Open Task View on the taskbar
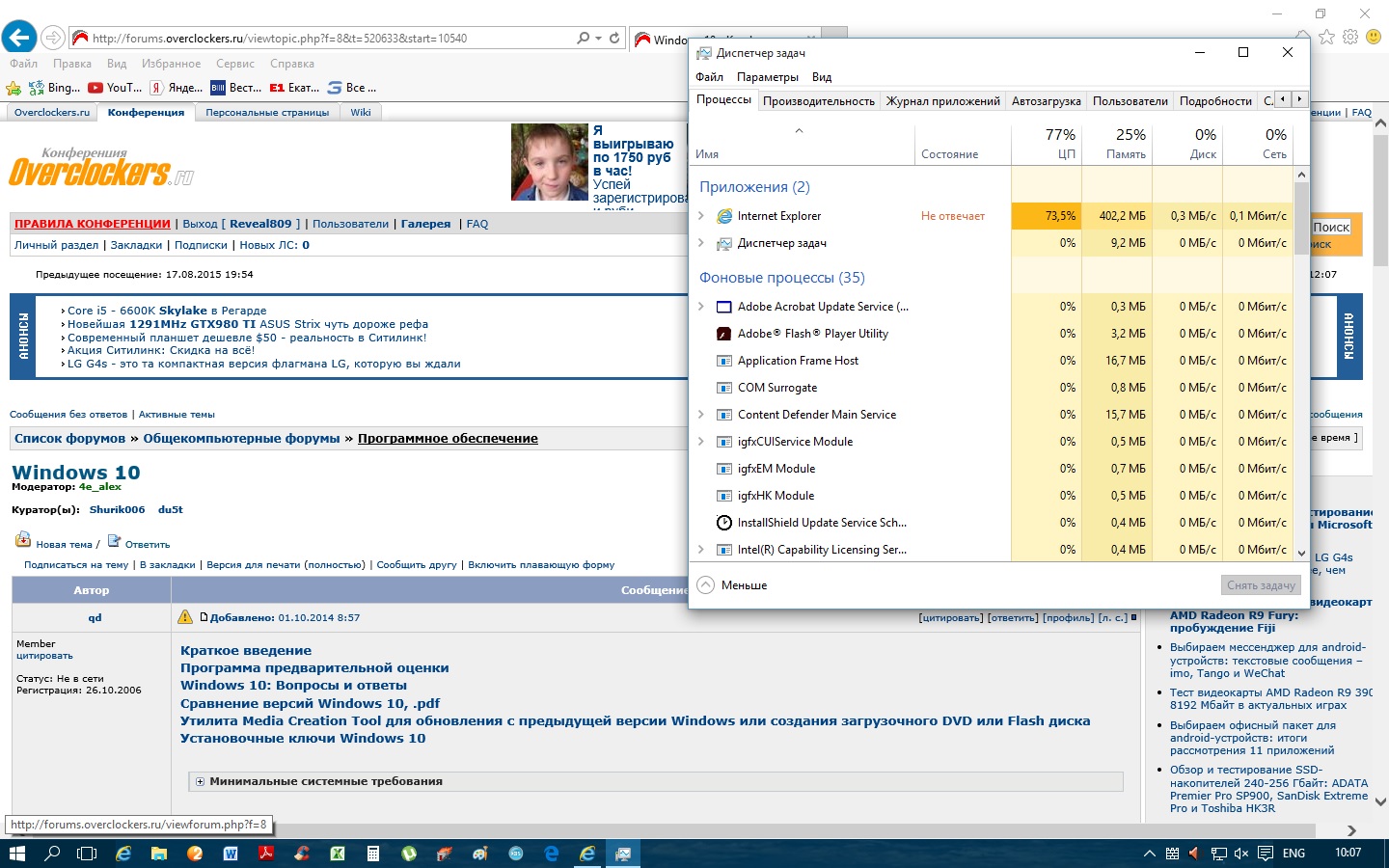This screenshot has width=1389, height=868. click(87, 854)
